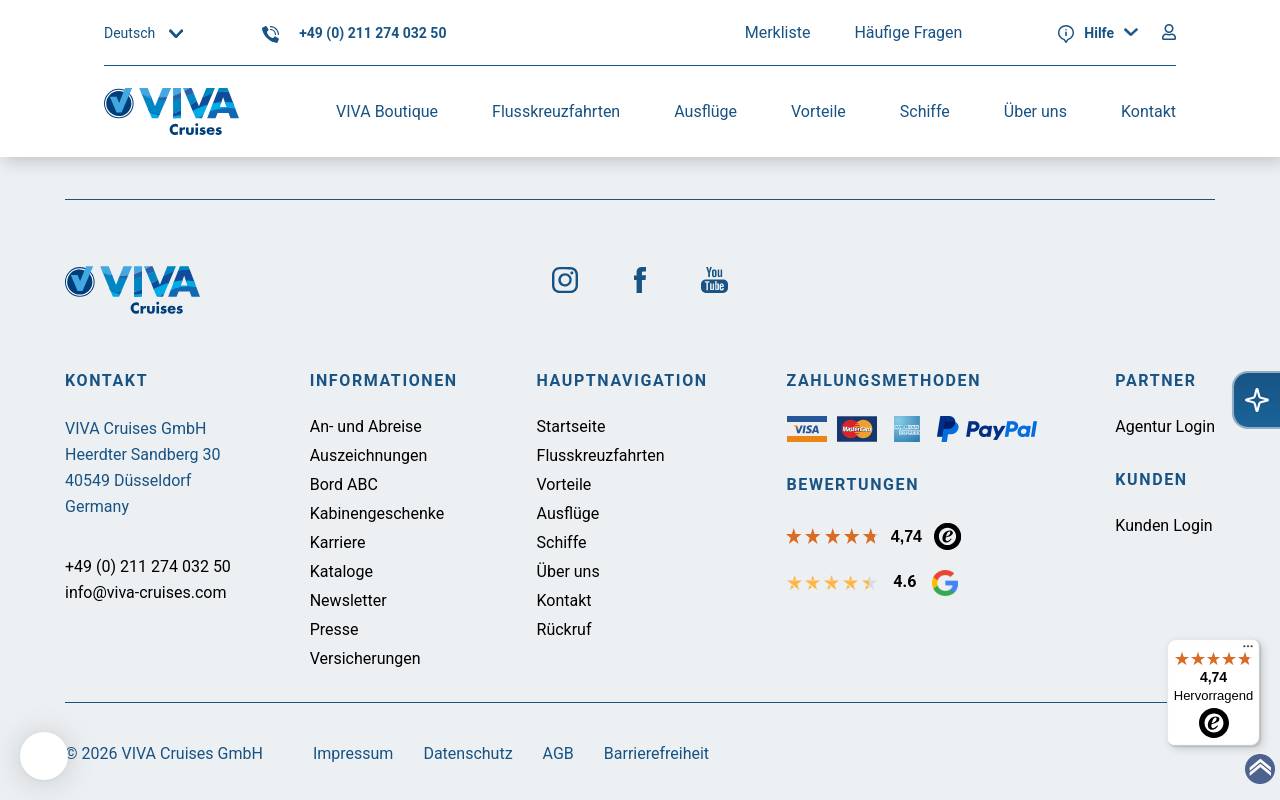Click the VIVA Cruises footer logo
The height and width of the screenshot is (800, 1280).
(132, 290)
